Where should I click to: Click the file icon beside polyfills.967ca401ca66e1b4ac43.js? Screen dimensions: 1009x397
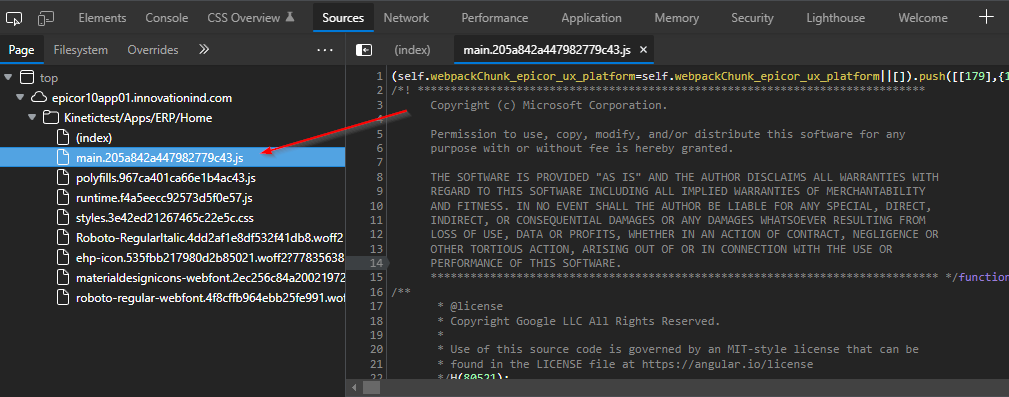pos(62,178)
